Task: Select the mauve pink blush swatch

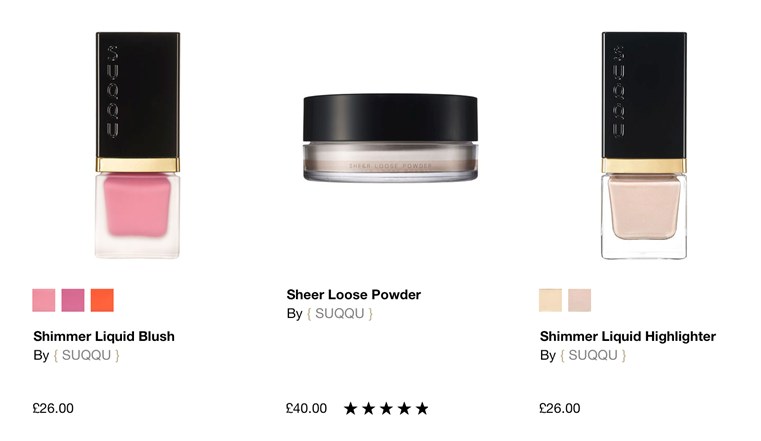Action: coord(73,300)
